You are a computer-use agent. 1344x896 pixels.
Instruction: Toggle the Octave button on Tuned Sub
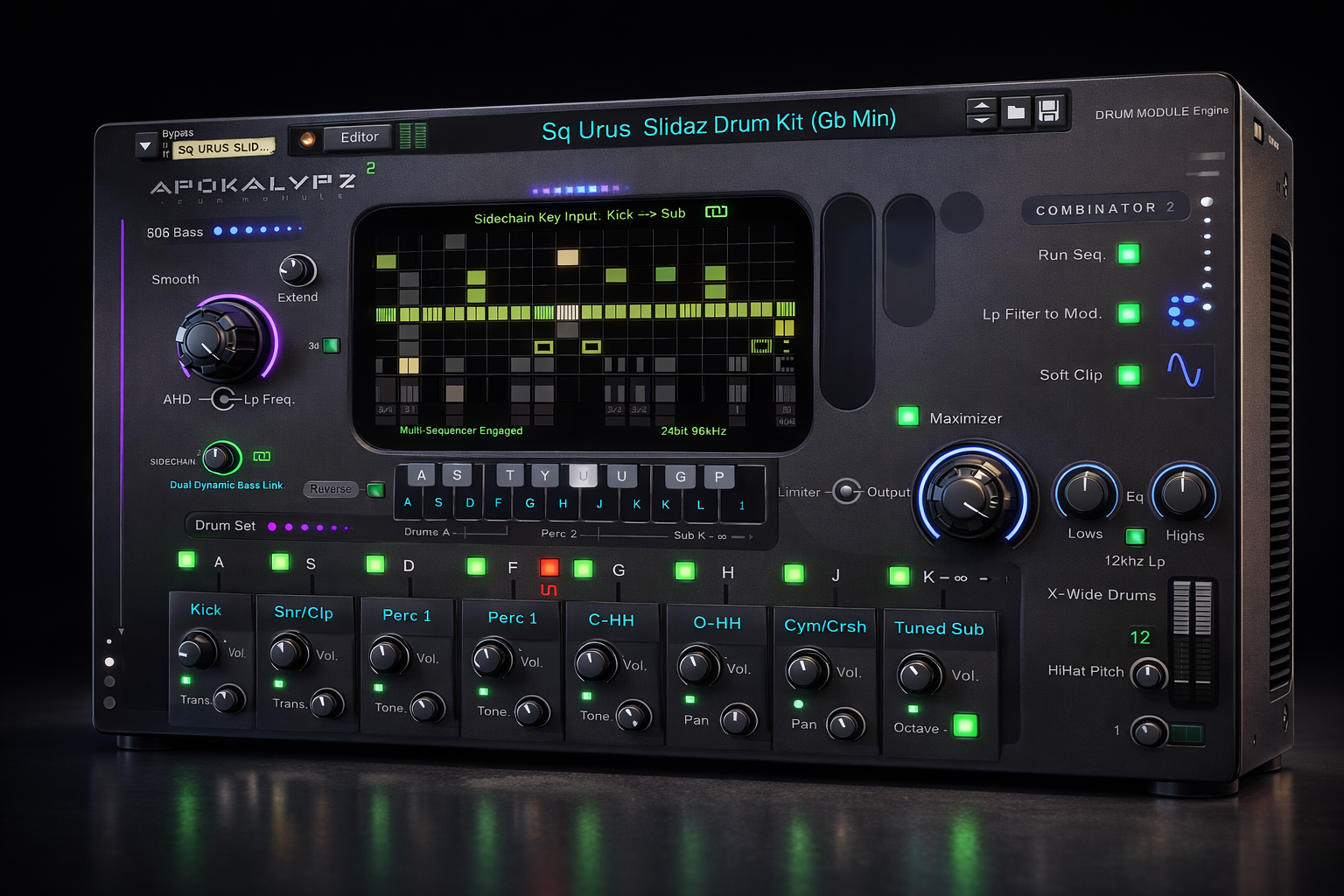(x=965, y=725)
